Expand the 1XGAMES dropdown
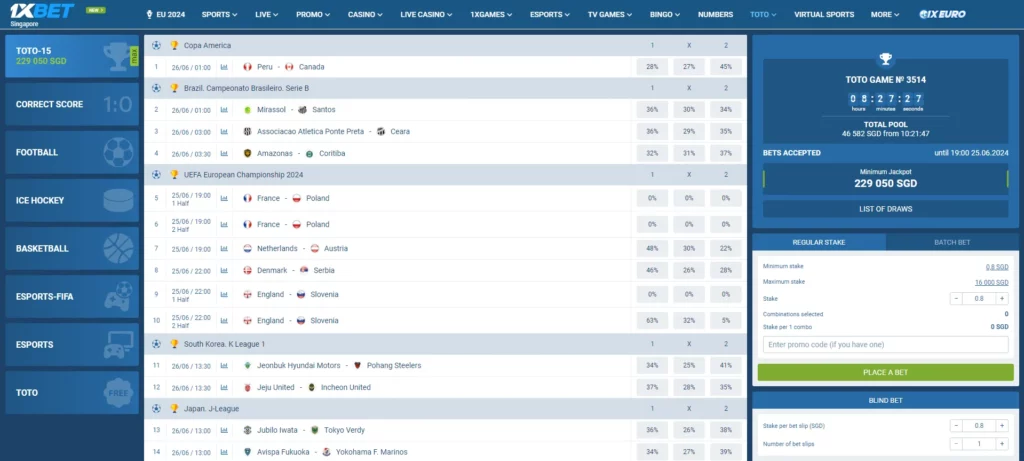The image size is (1024, 461). click(492, 14)
